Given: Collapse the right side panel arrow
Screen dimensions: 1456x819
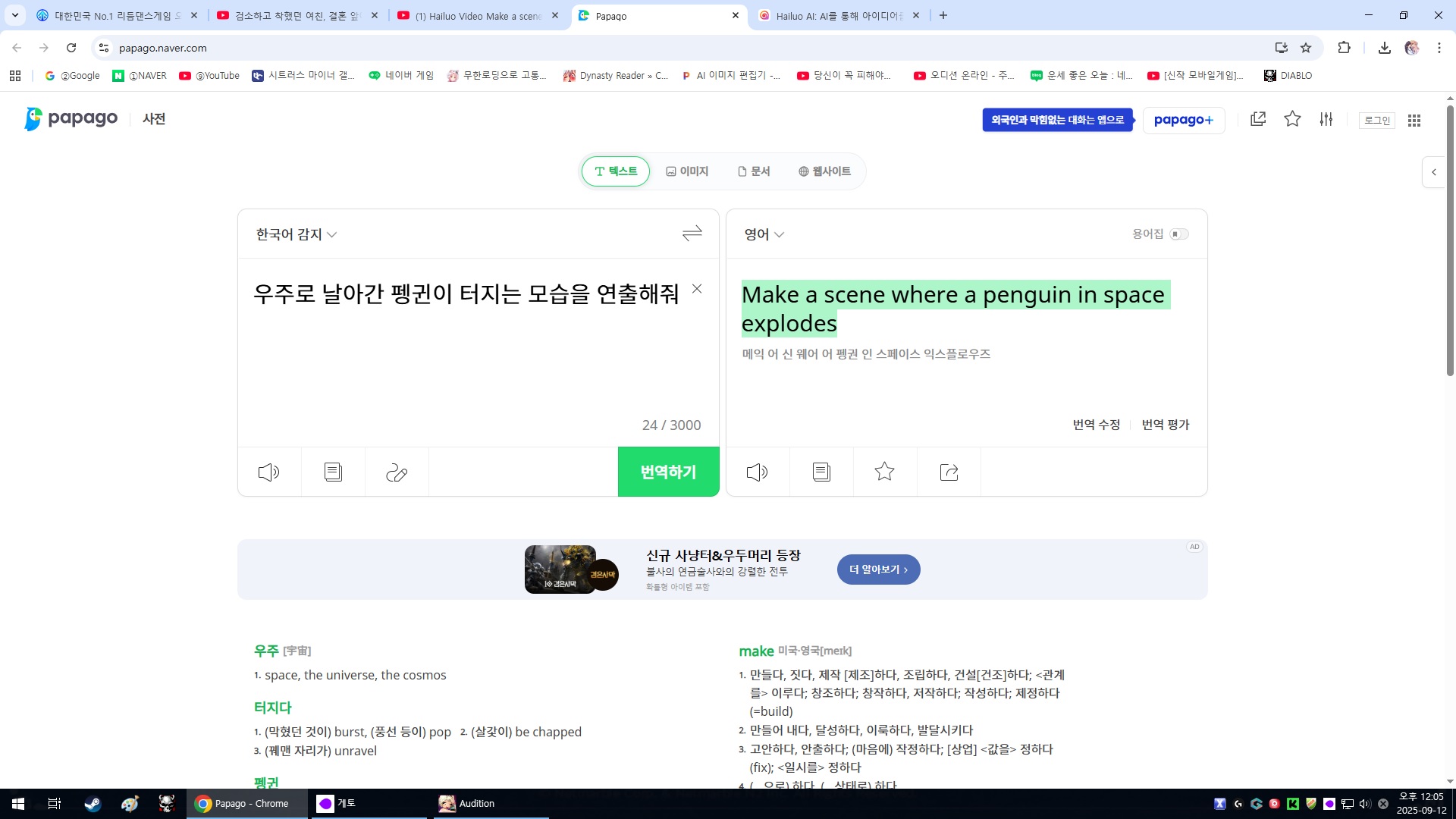Looking at the screenshot, I should (x=1433, y=172).
